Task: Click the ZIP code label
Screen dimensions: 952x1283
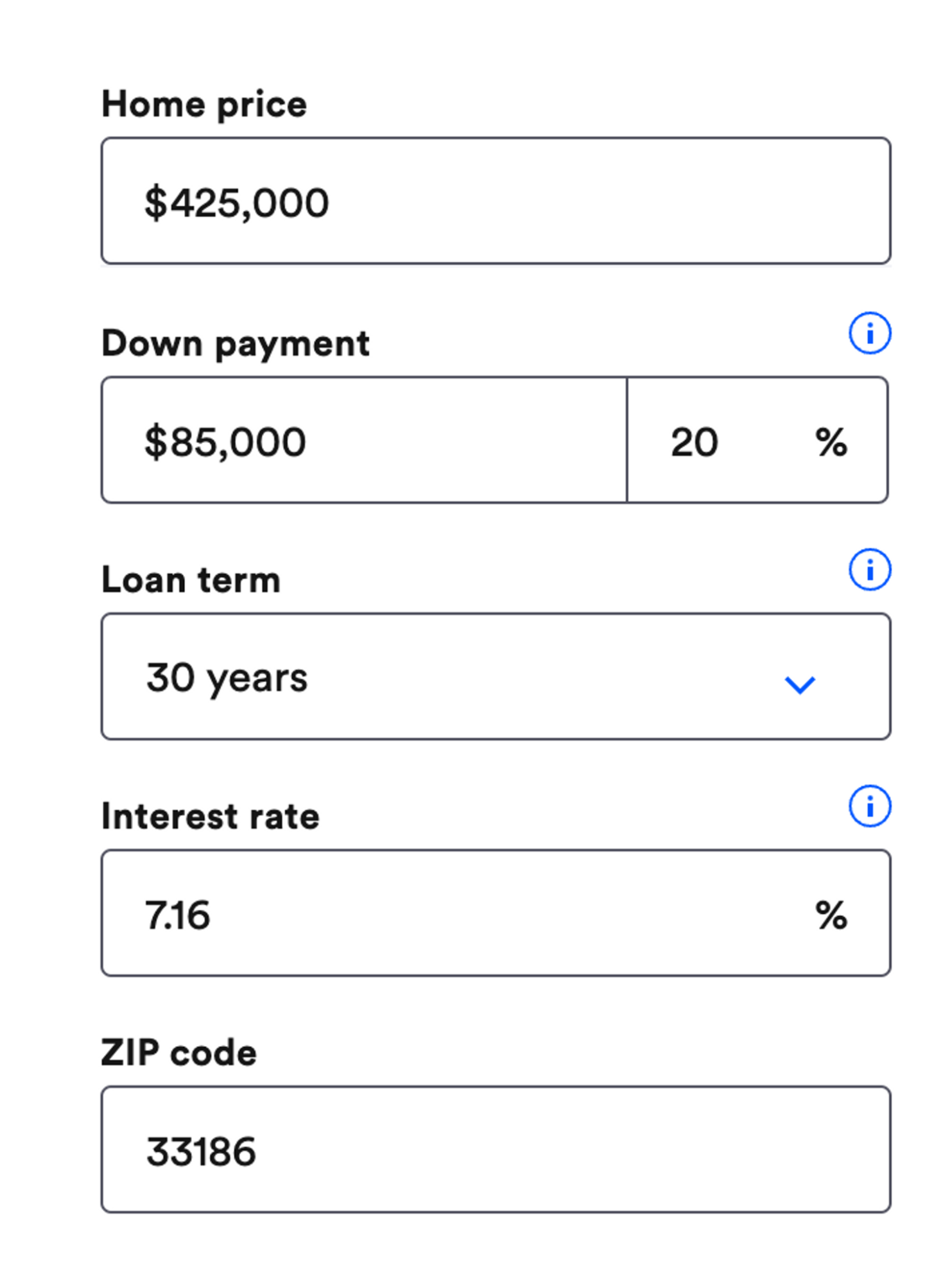Action: (179, 1053)
